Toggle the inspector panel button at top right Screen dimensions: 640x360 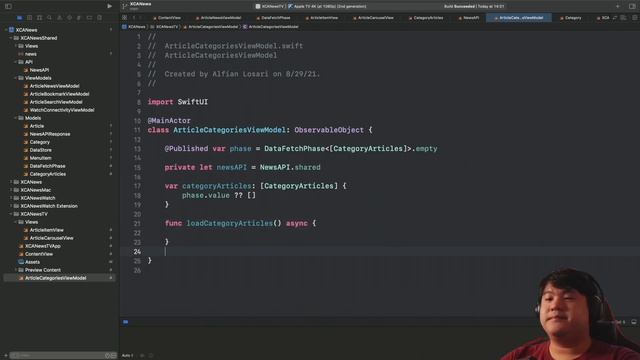tap(632, 6)
